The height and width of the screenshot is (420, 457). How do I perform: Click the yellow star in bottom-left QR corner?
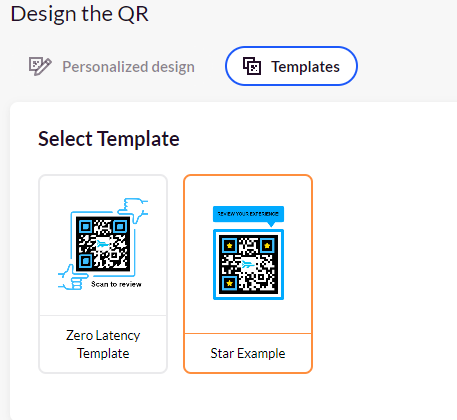[229, 283]
